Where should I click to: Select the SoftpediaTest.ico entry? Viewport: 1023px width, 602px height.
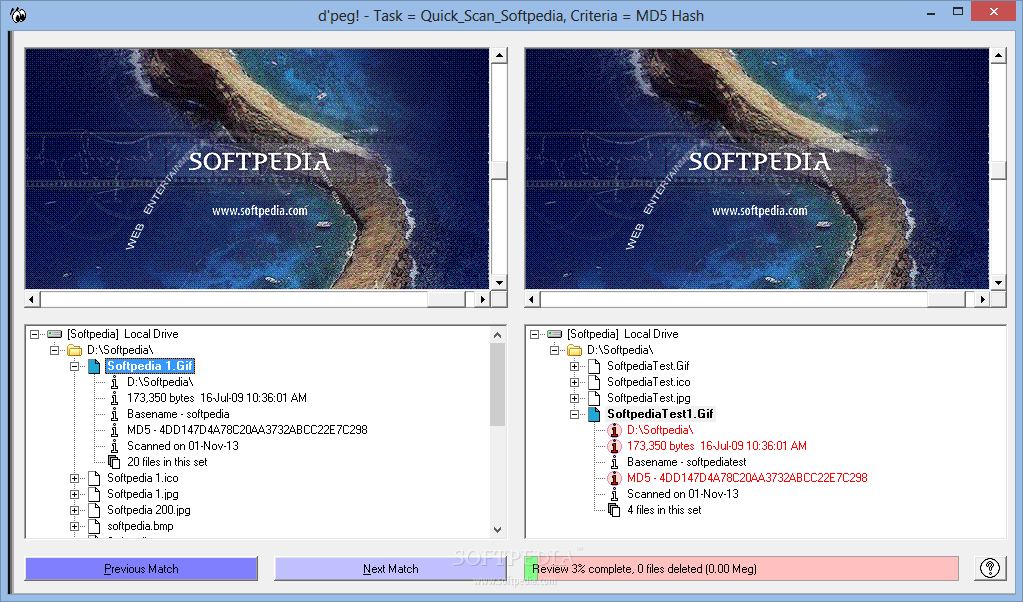(649, 382)
